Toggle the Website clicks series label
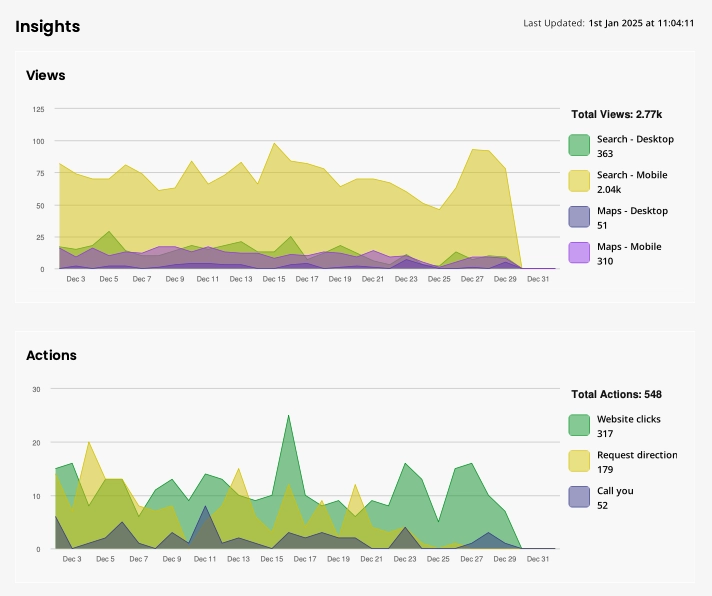This screenshot has width=712, height=596. [x=628, y=419]
